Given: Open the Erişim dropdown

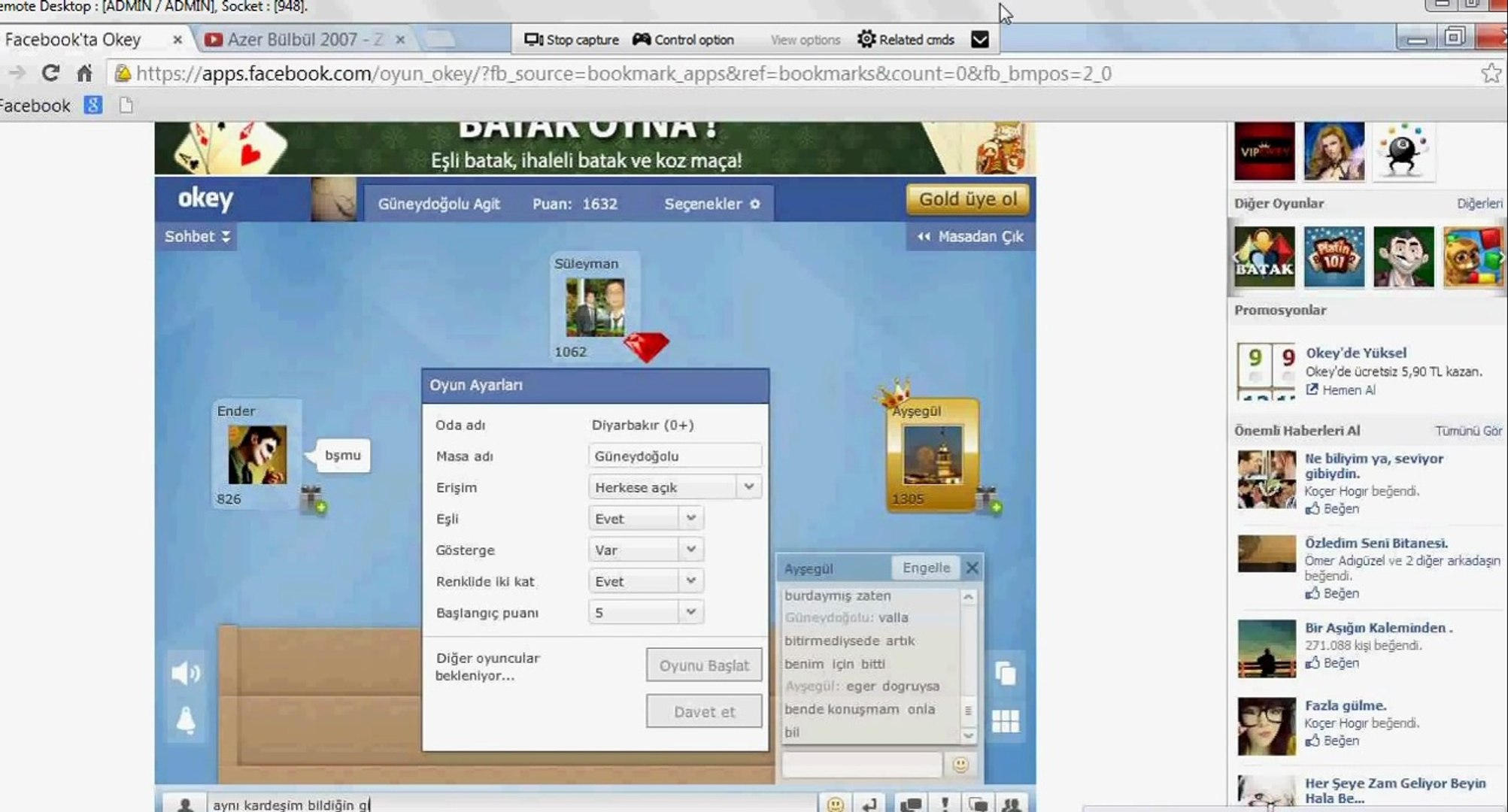Looking at the screenshot, I should [x=674, y=487].
